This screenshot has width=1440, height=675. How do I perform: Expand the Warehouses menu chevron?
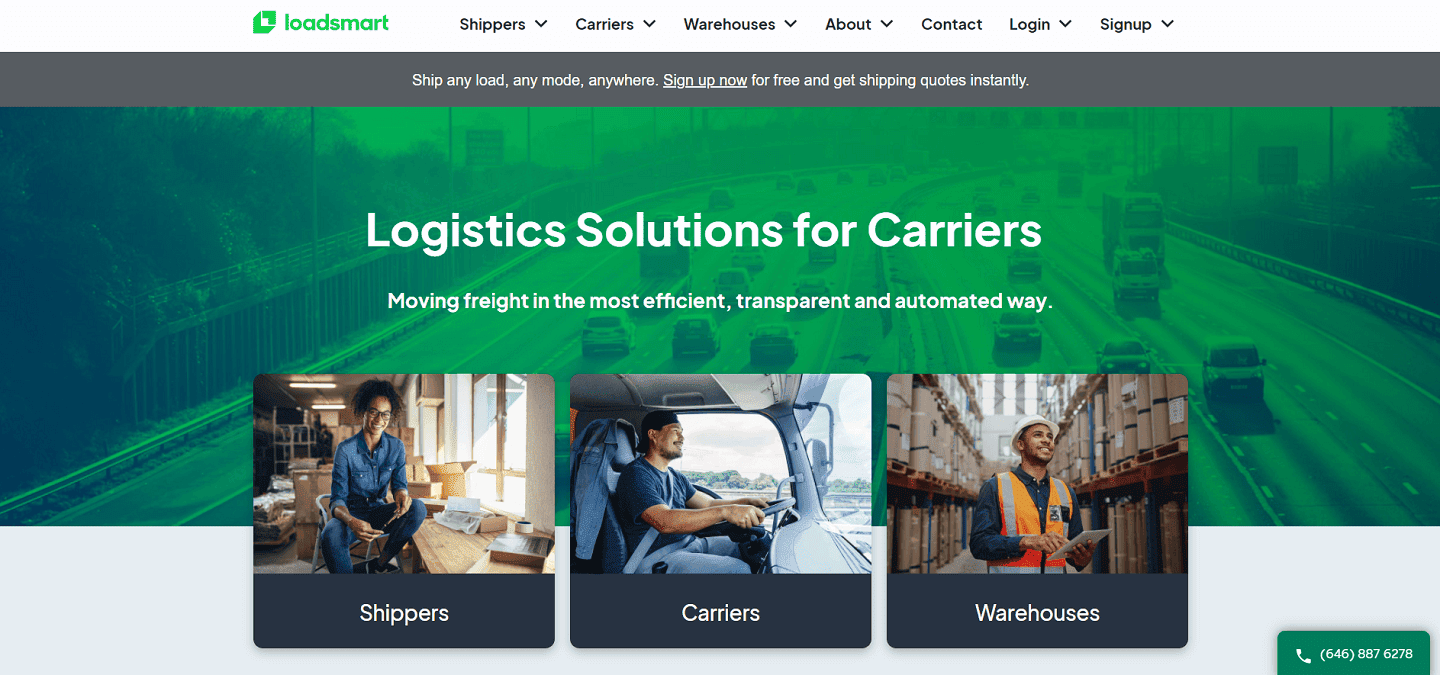(x=790, y=24)
